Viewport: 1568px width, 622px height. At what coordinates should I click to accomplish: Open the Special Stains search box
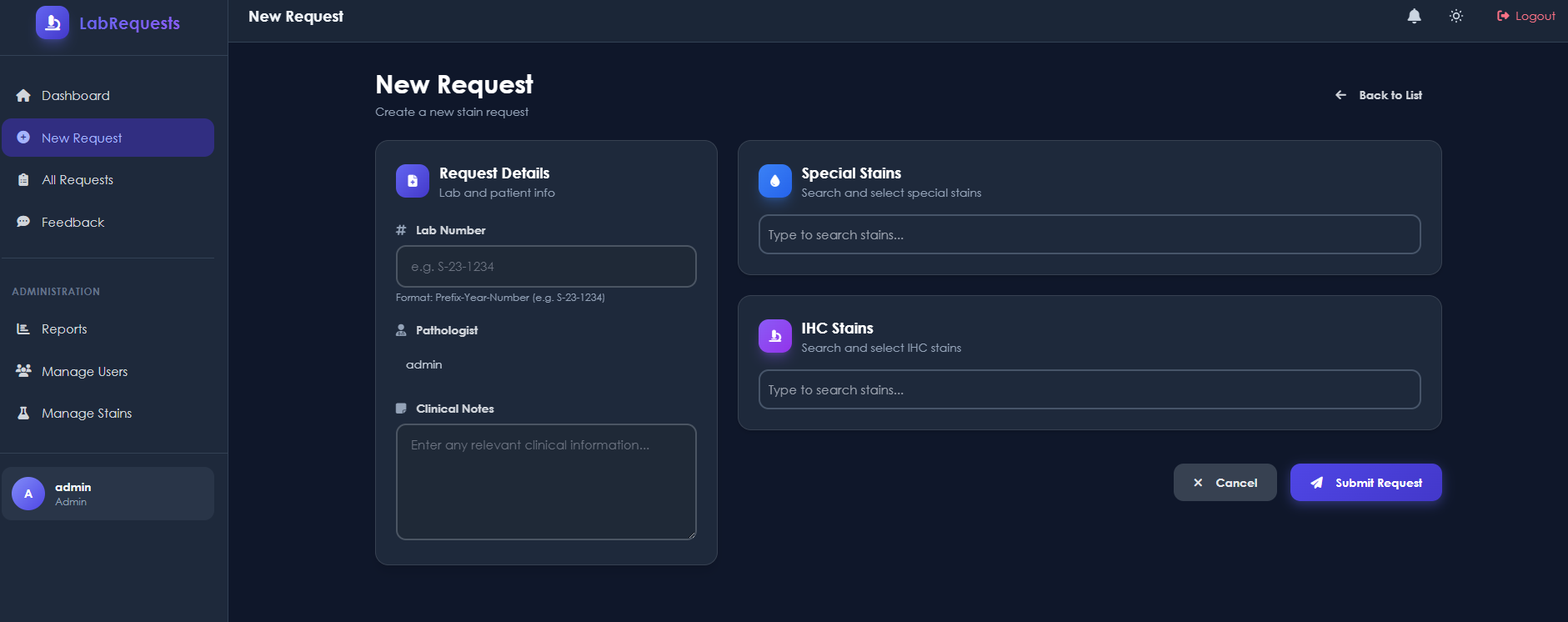(1090, 235)
